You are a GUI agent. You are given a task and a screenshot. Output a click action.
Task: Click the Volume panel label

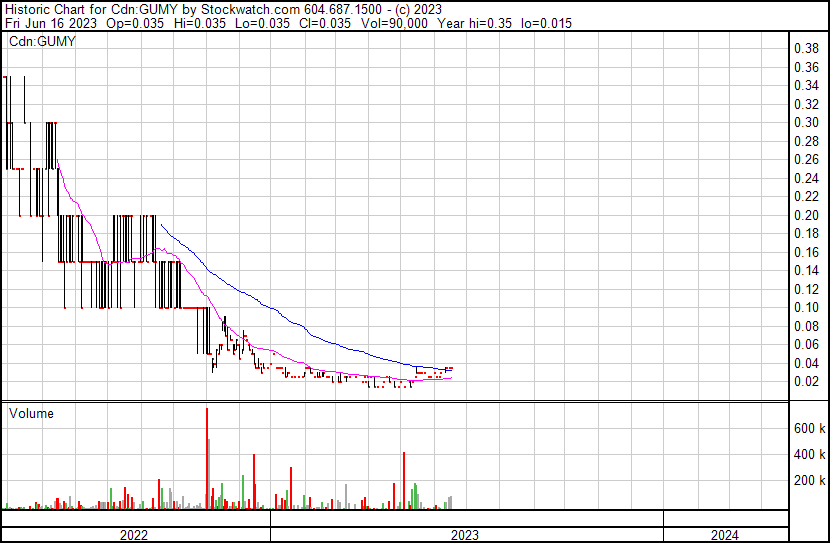[x=31, y=413]
